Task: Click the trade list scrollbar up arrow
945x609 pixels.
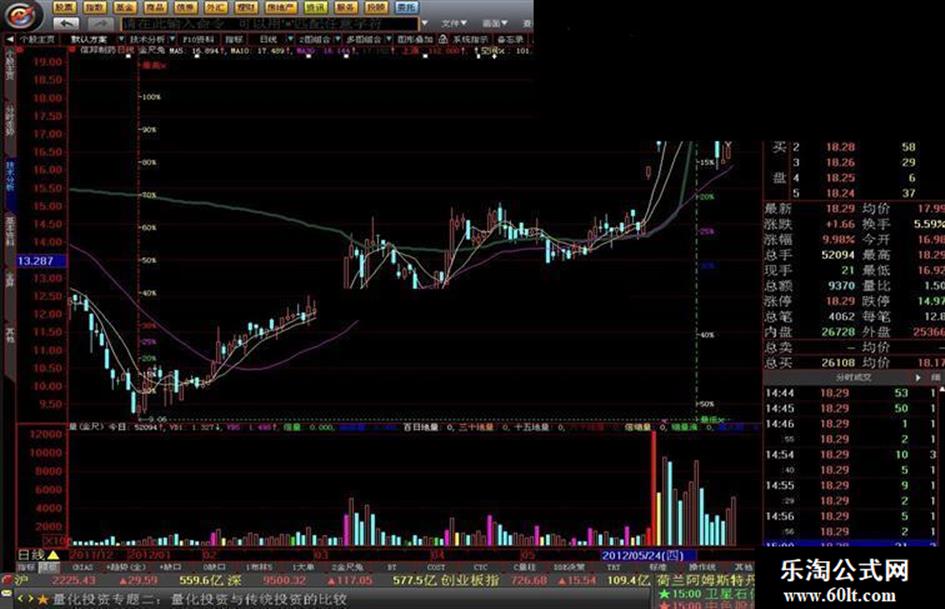Action: (941, 390)
